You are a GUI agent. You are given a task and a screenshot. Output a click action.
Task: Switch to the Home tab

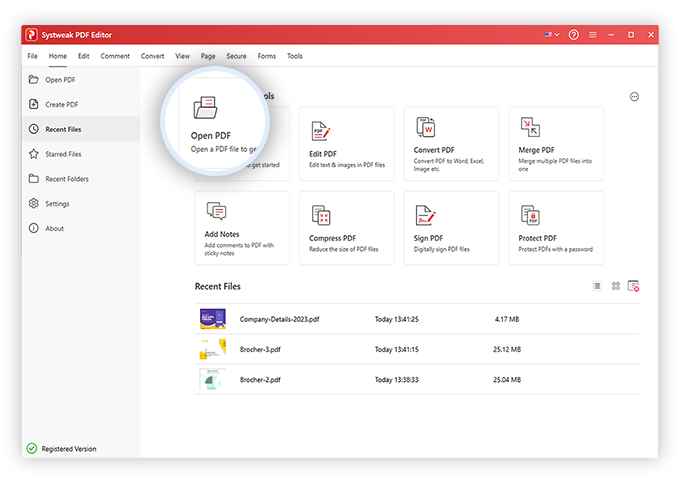[x=58, y=56]
